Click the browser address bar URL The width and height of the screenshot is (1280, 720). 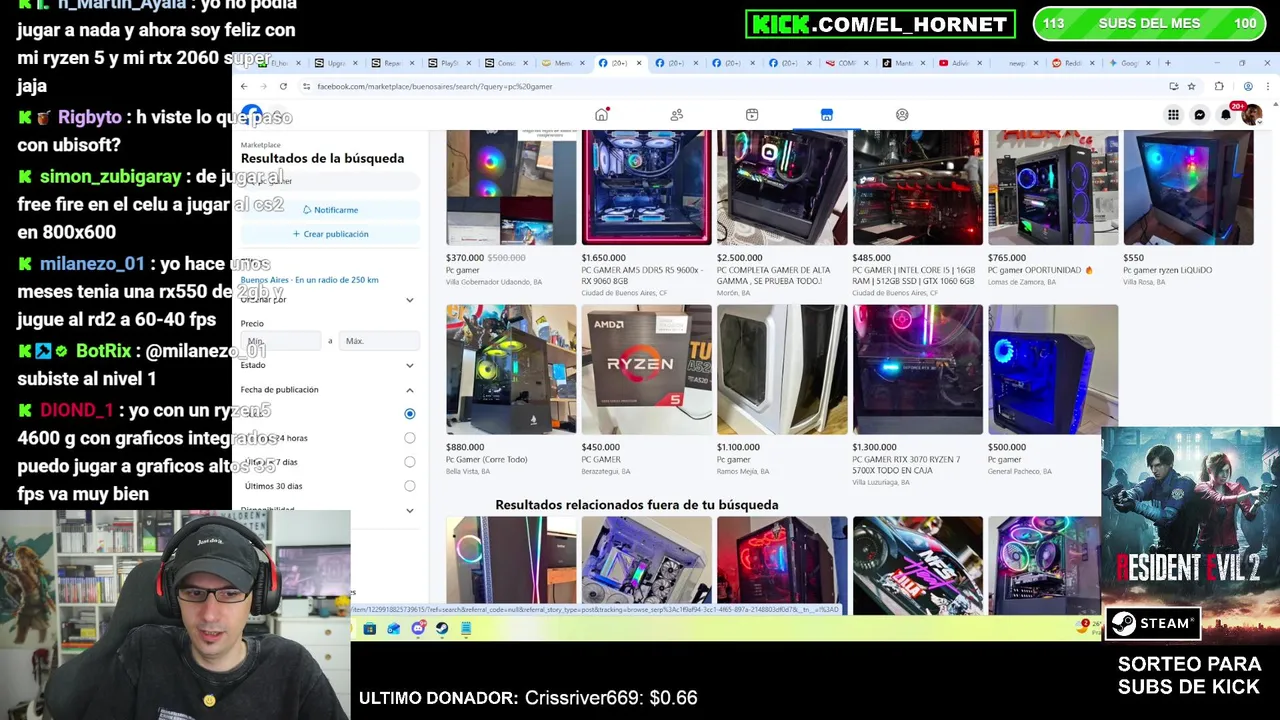[x=434, y=86]
